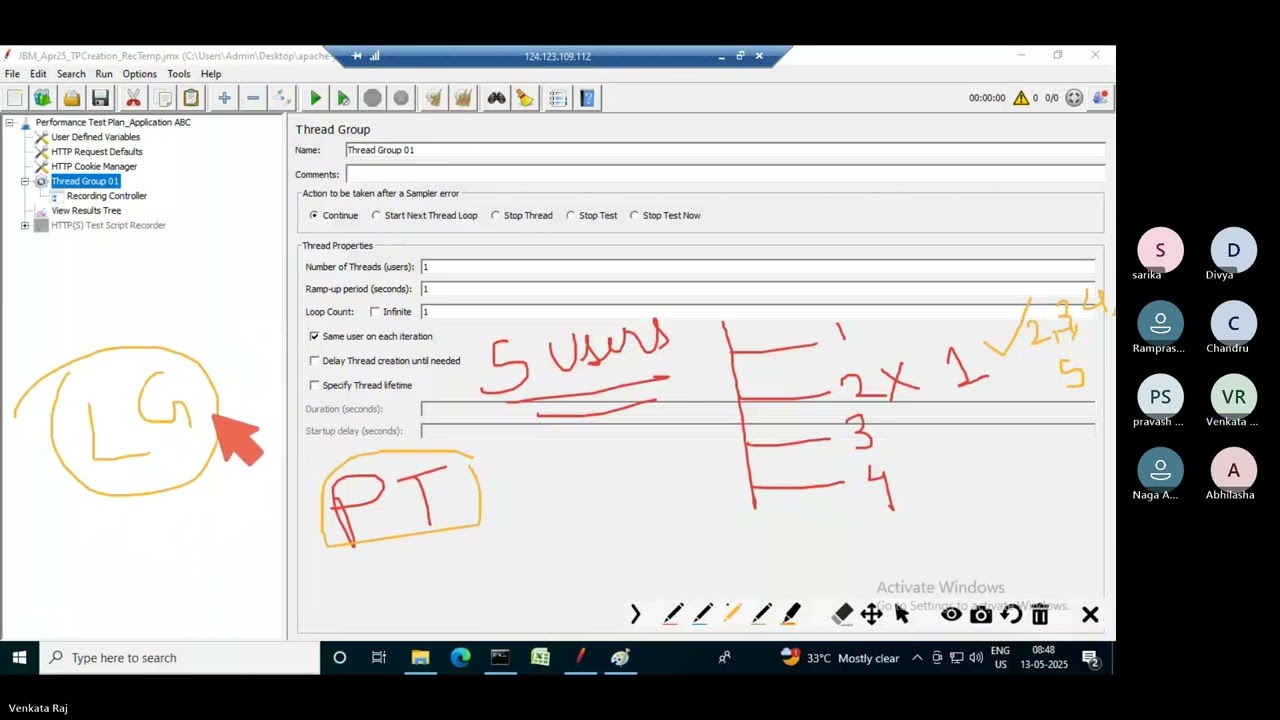Image resolution: width=1280 pixels, height=720 pixels.
Task: Select HTTP Cookie Manager in tree
Action: coord(94,166)
